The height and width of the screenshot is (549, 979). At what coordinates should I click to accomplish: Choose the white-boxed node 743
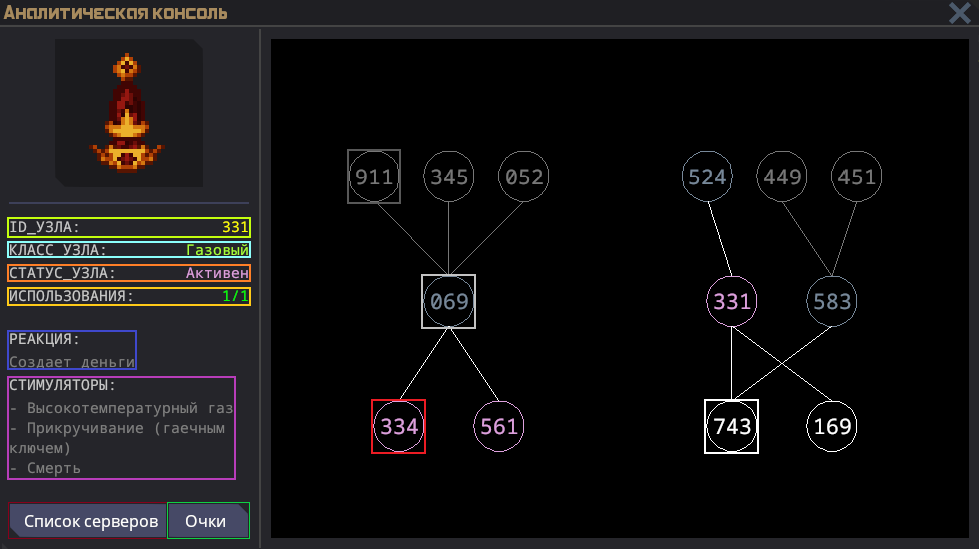732,427
